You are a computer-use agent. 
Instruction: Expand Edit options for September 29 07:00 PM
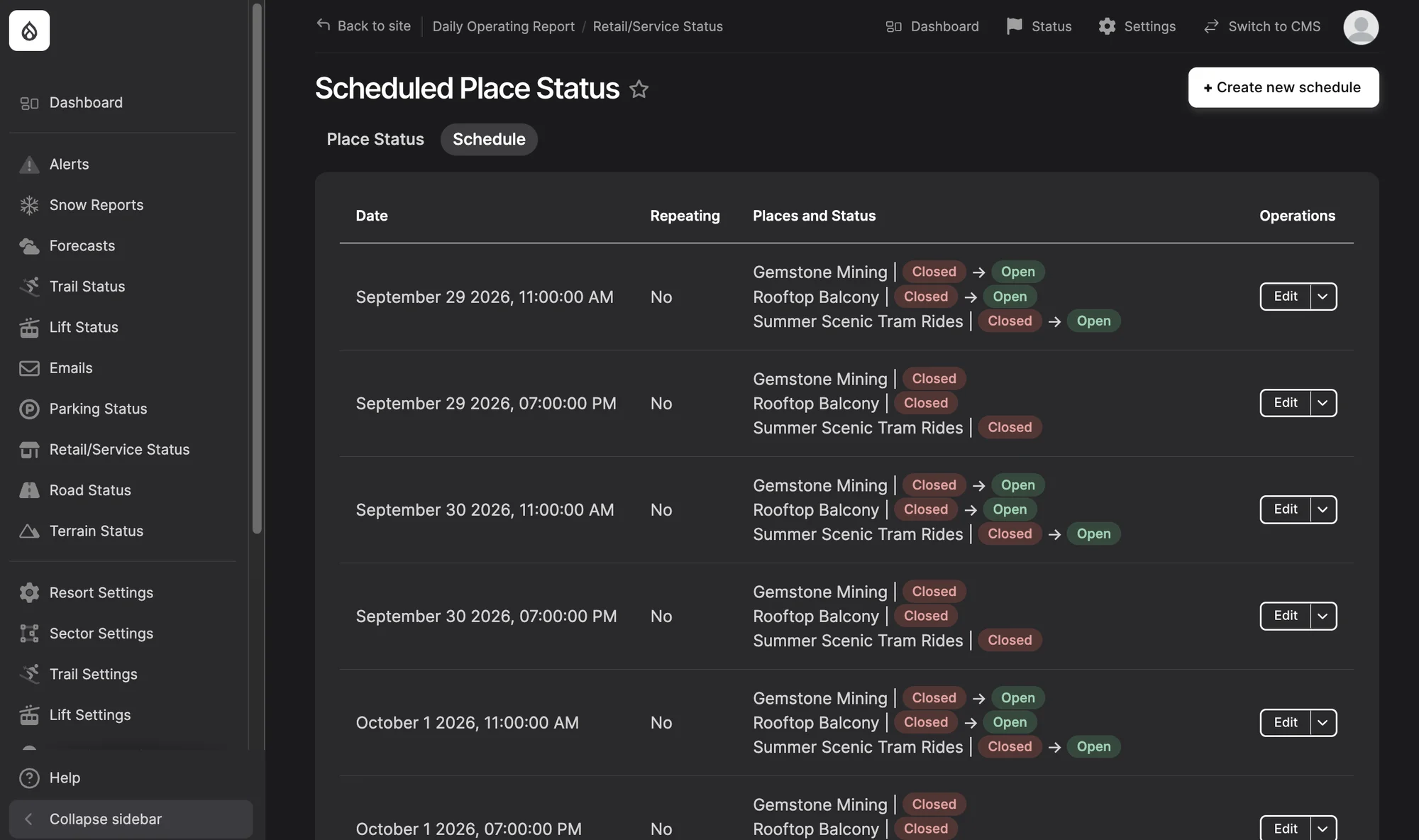[1323, 403]
